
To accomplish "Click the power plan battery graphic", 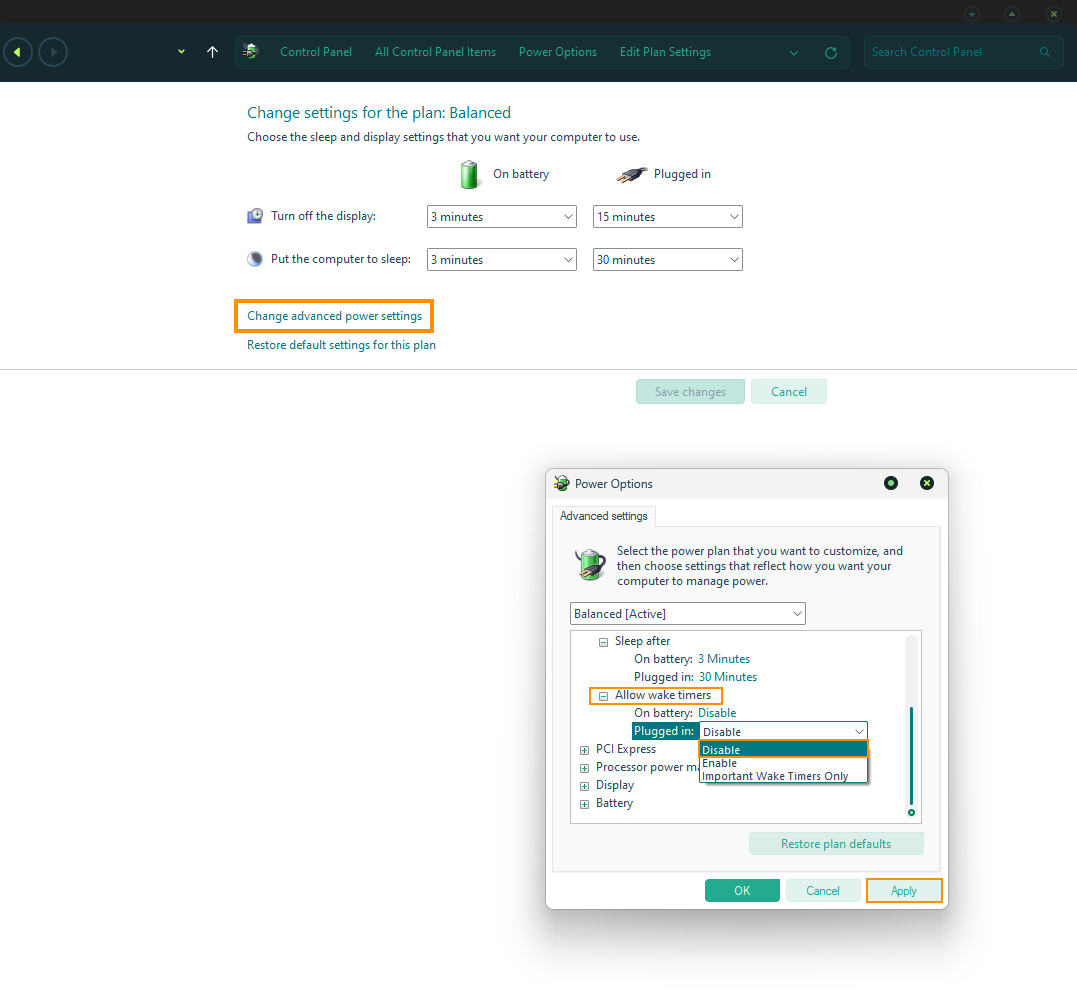I will coord(591,565).
